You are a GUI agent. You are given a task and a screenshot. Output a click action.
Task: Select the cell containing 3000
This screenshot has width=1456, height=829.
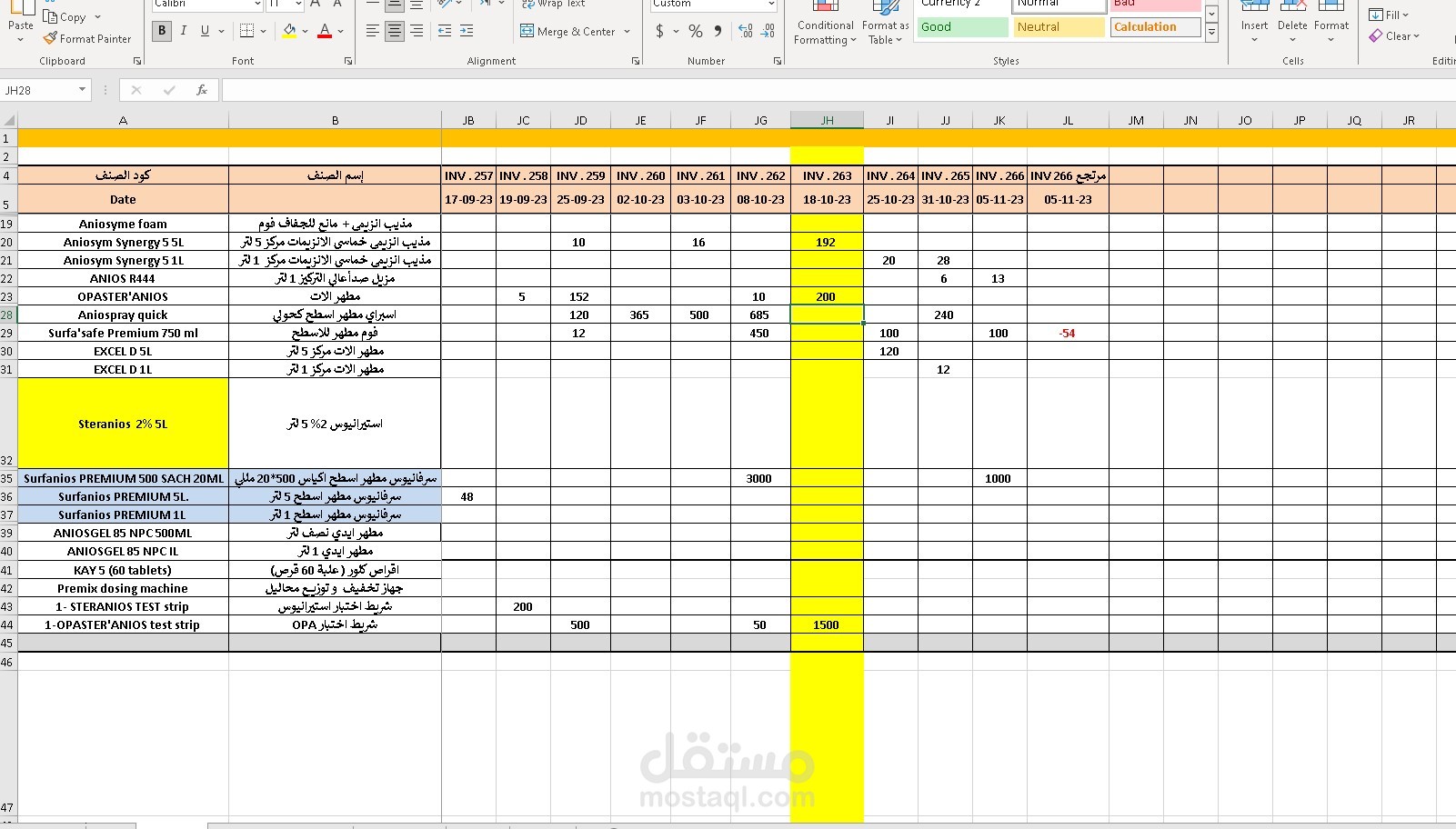tap(760, 478)
